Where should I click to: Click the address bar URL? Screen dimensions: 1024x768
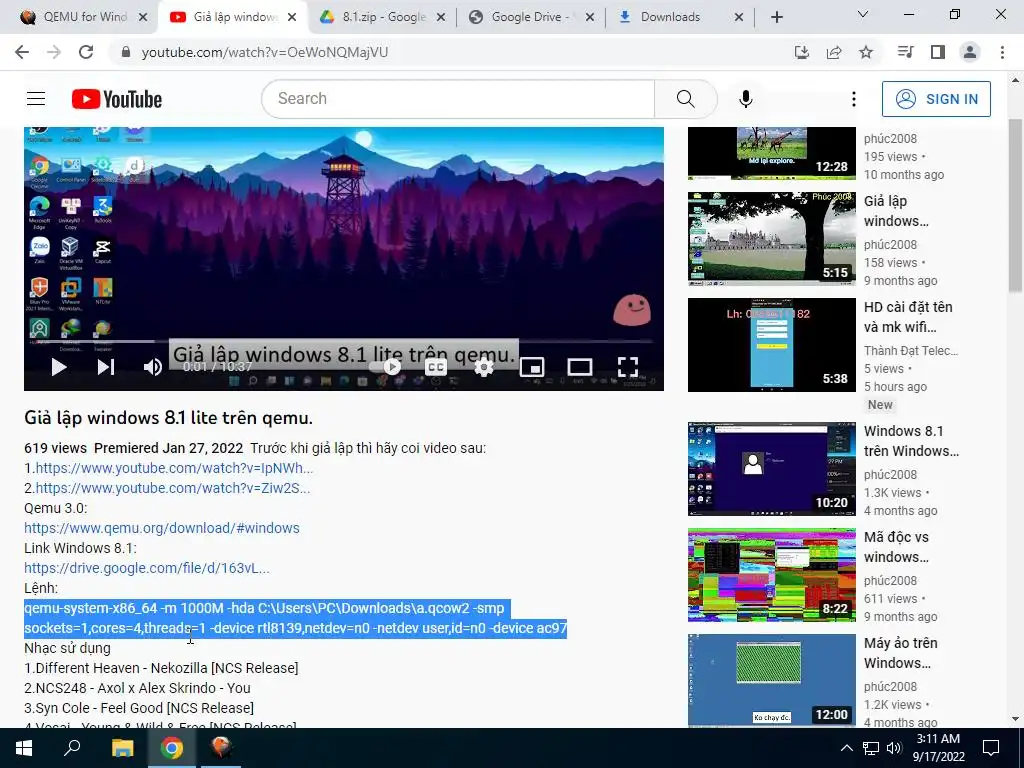tap(264, 52)
